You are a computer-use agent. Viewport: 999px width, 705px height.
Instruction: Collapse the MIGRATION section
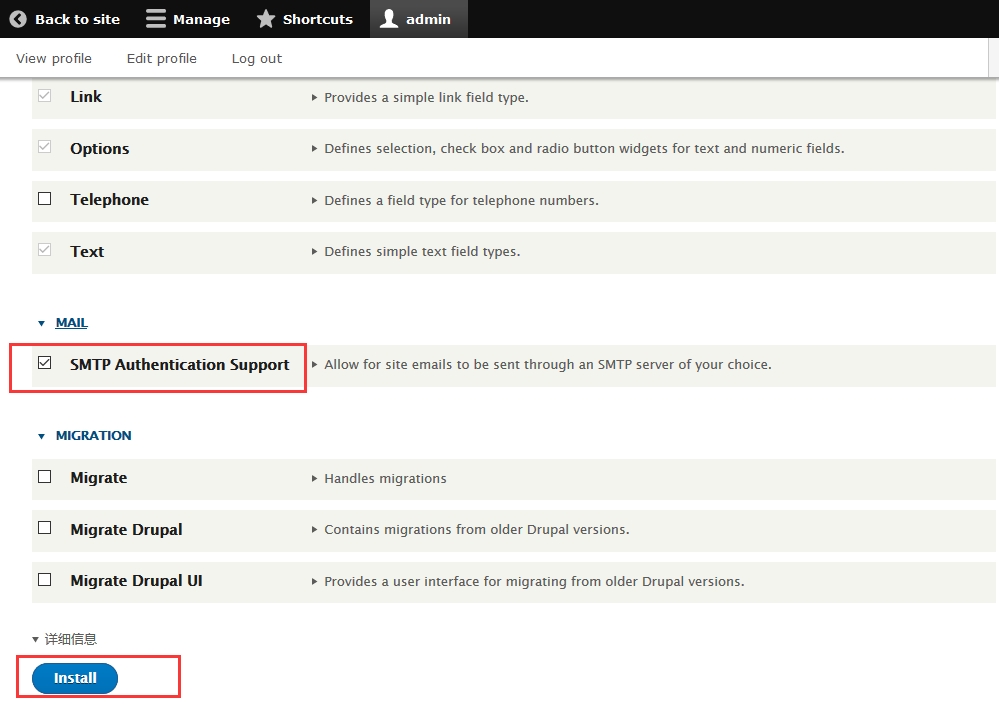[x=93, y=436]
